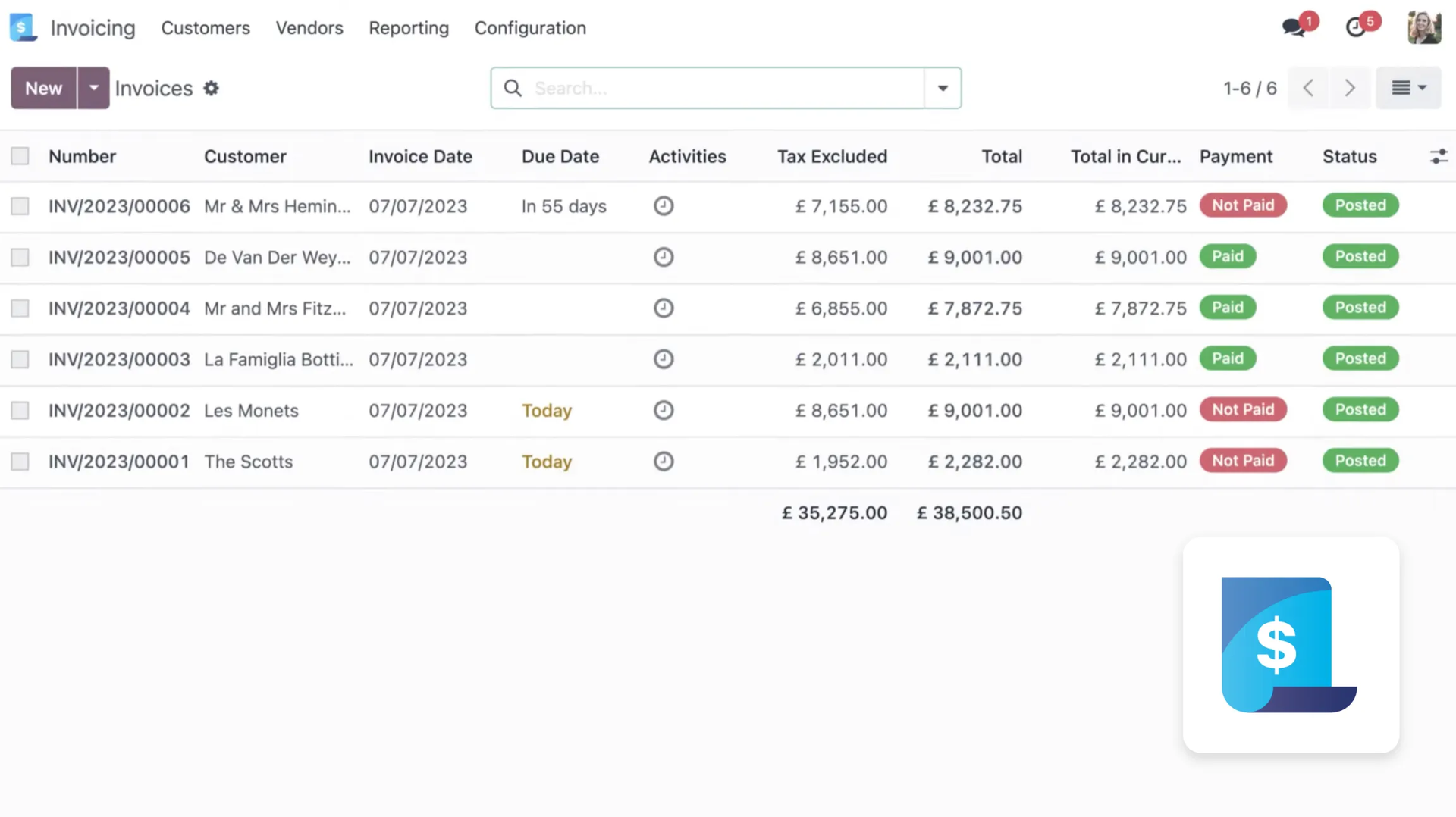The width and height of the screenshot is (1456, 817).
Task: Click customer name The Scotts
Action: tap(248, 462)
